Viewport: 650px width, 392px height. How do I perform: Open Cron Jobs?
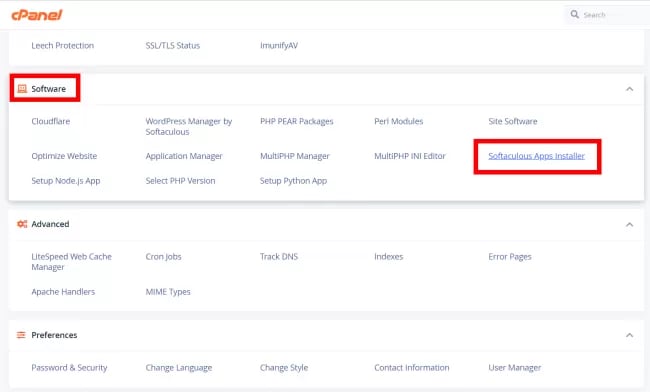click(163, 257)
